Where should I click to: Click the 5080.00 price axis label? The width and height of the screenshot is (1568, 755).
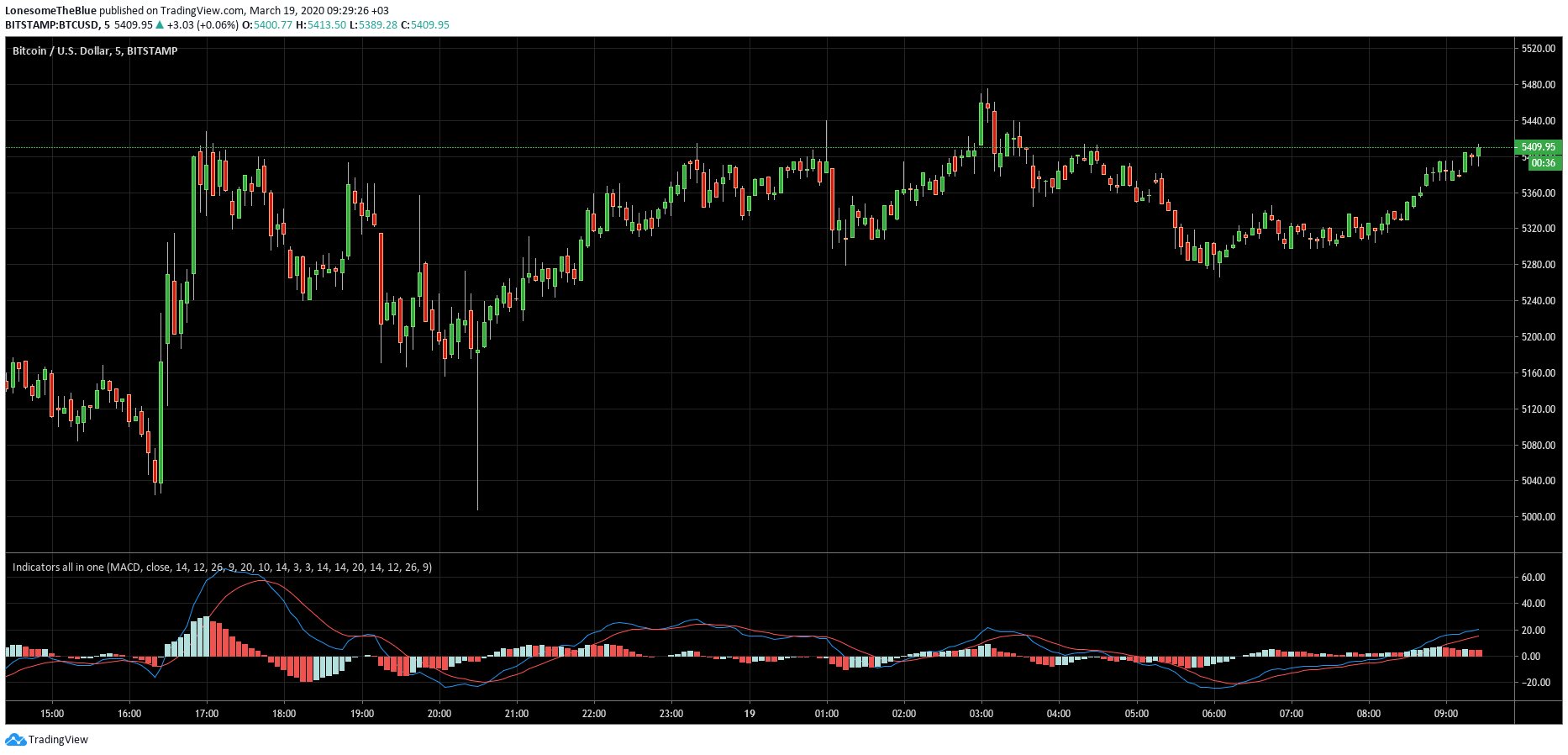pyautogui.click(x=1539, y=446)
